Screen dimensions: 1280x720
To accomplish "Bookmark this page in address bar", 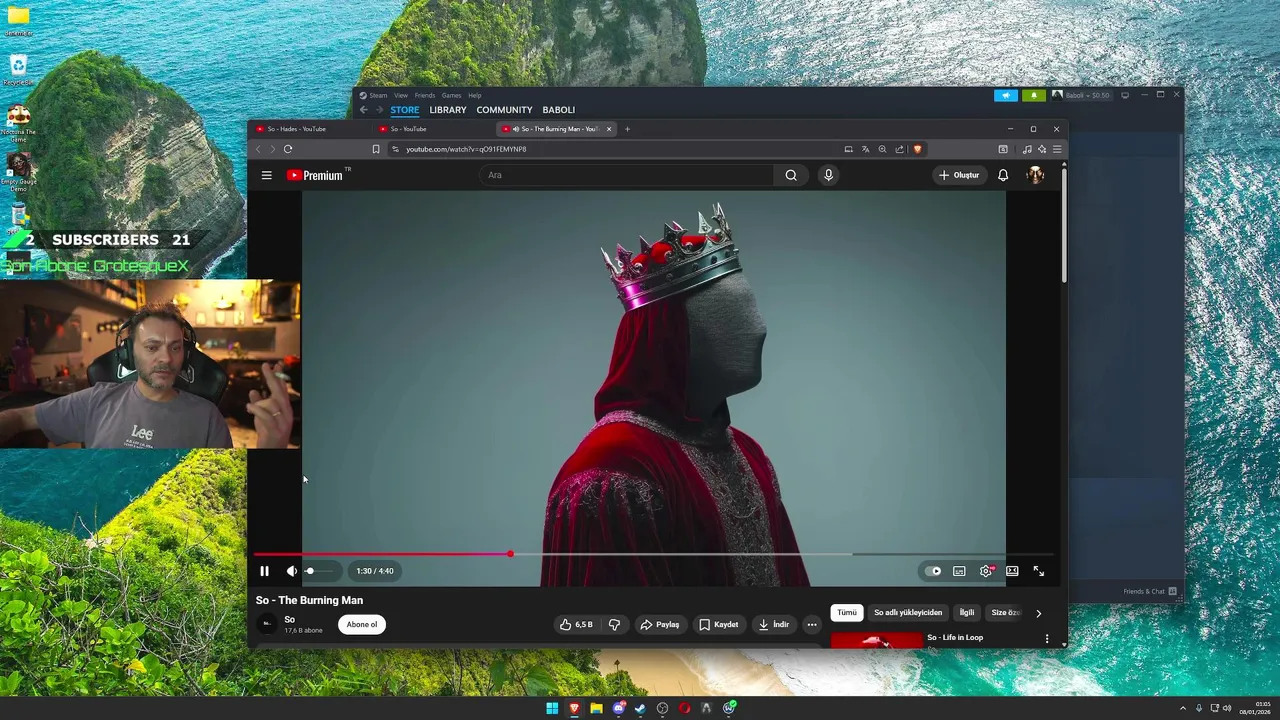I will point(376,149).
